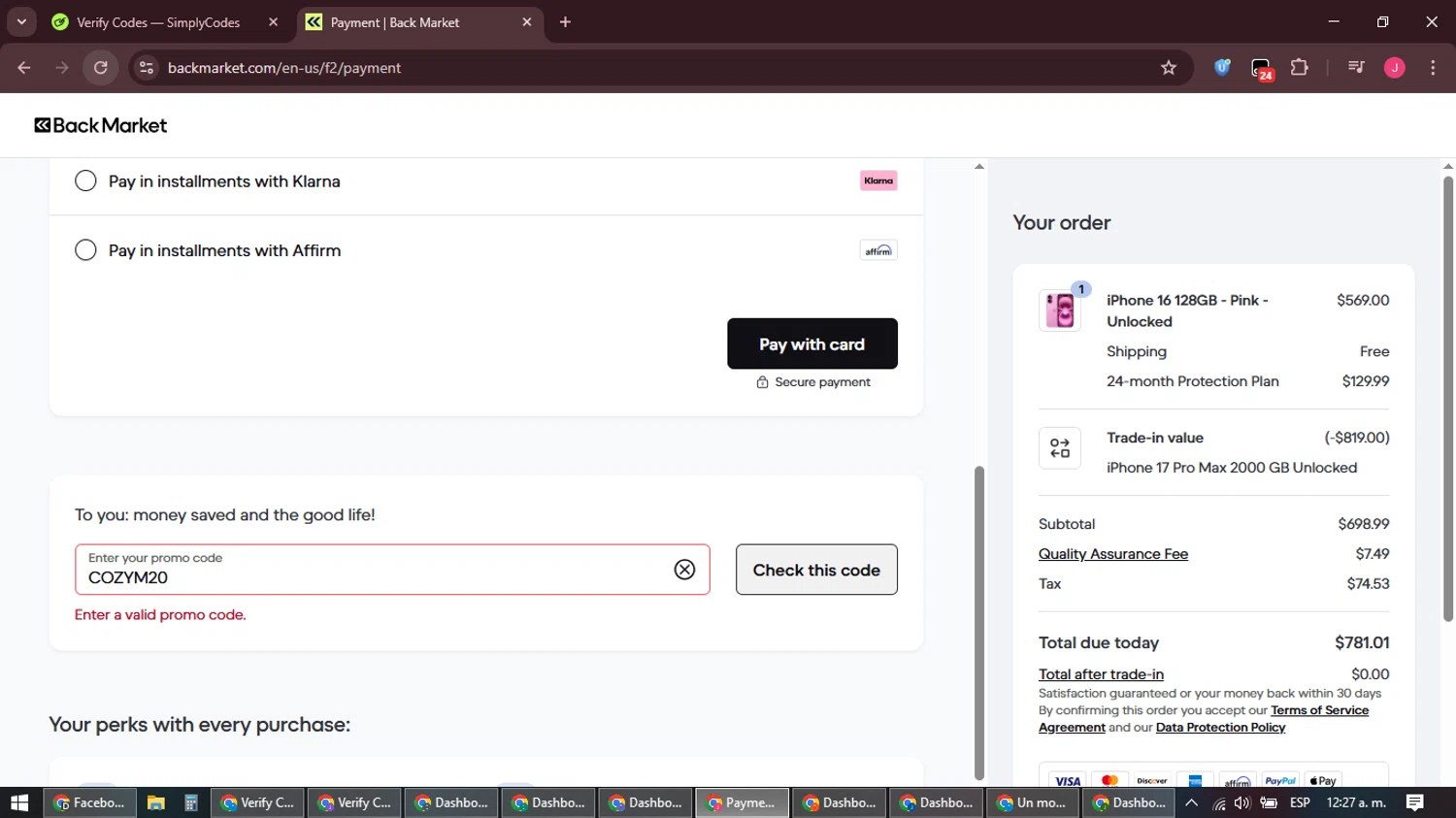Click the Affirm logo badge
The height and width of the screenshot is (818, 1456).
tap(878, 250)
